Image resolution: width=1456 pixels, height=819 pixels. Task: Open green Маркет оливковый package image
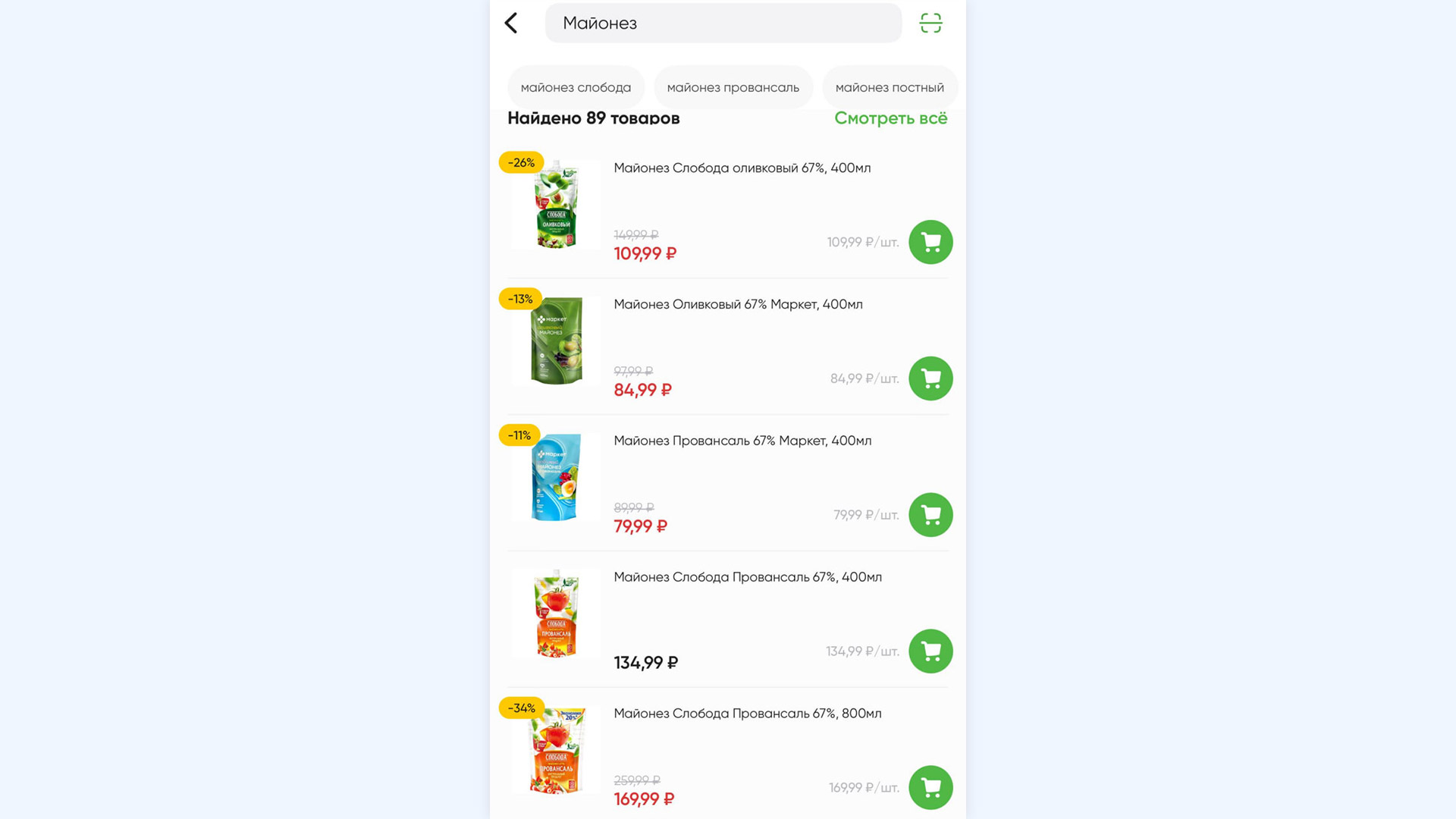pyautogui.click(x=556, y=340)
